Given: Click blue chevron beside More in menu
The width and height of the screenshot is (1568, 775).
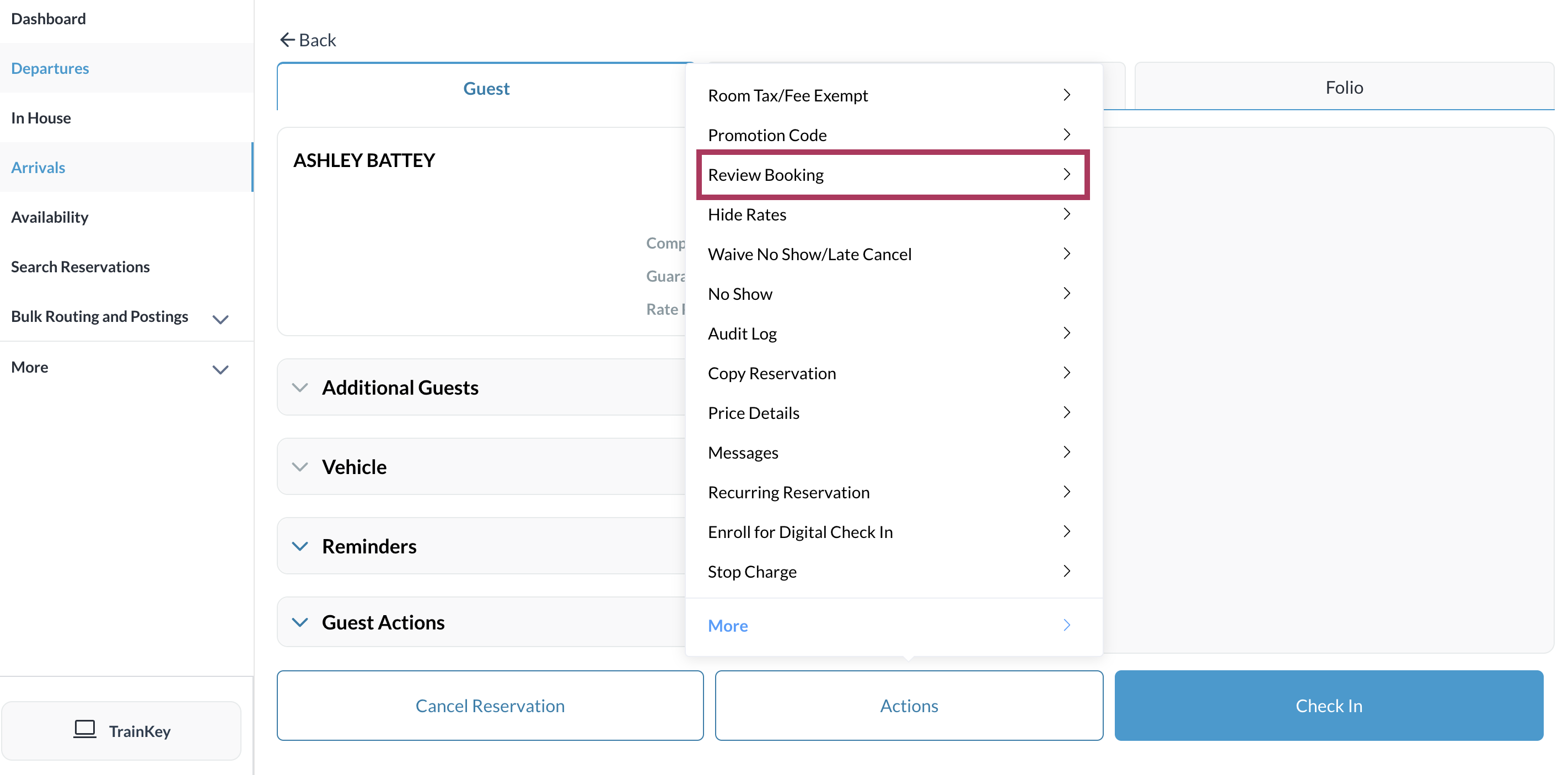Looking at the screenshot, I should 1066,626.
